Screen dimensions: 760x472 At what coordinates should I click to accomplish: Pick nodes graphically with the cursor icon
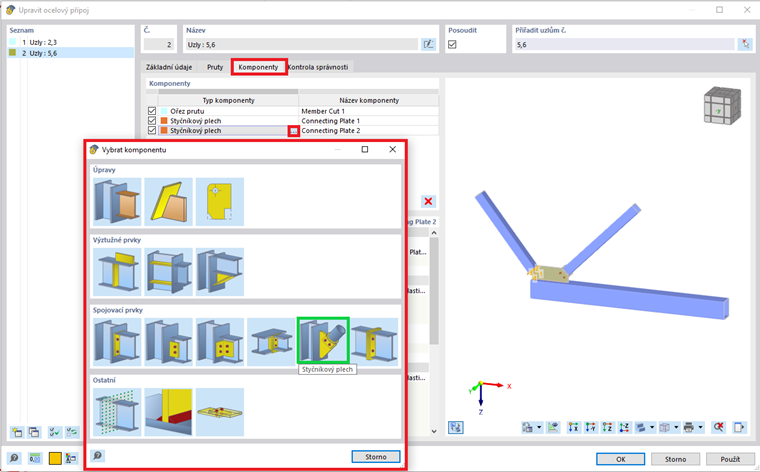745,45
